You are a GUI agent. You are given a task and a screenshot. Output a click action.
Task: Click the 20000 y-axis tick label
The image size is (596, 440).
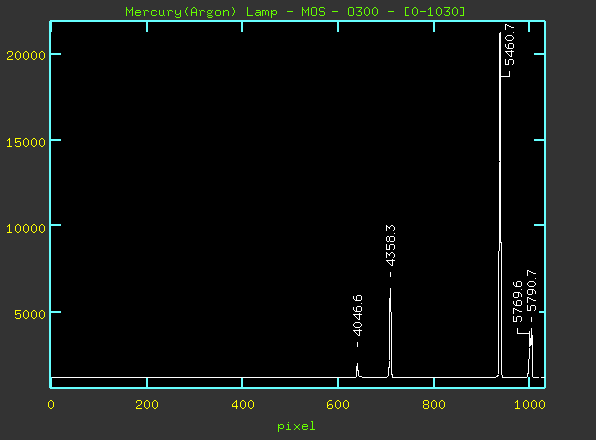point(26,55)
